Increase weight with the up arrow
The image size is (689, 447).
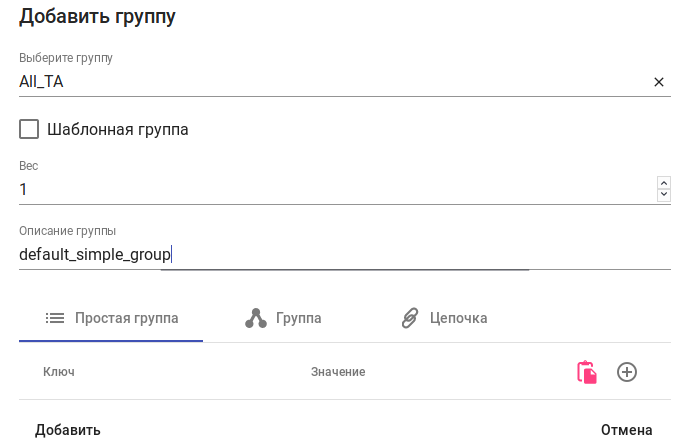coord(663,182)
